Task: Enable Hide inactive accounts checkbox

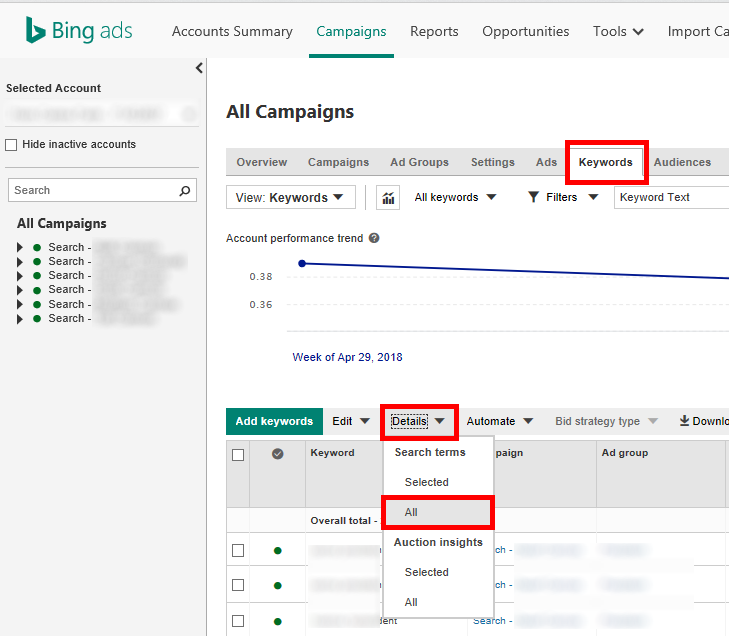Action: 12,145
